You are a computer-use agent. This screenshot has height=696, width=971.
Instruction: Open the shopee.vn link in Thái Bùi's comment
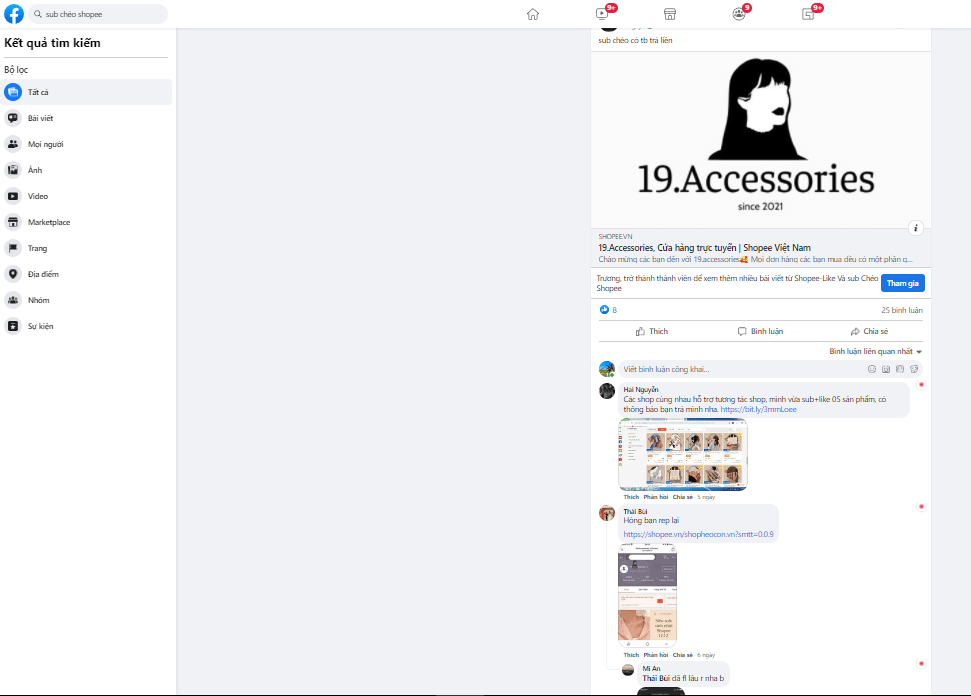(x=698, y=534)
